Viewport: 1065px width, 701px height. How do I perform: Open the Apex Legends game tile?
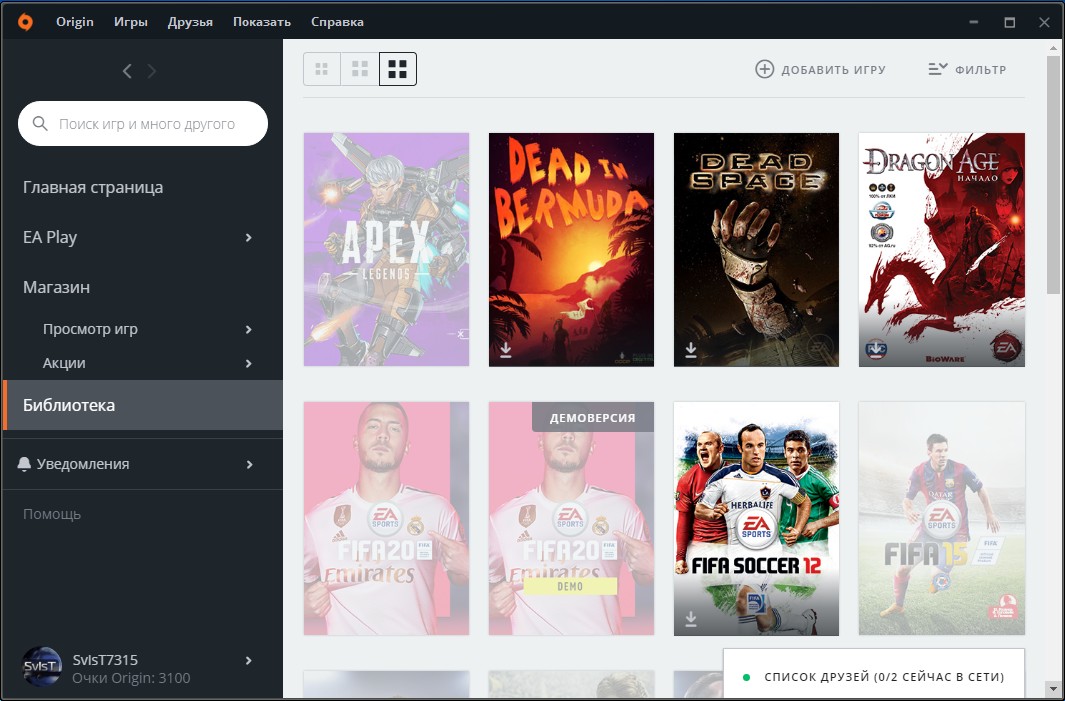coord(386,249)
